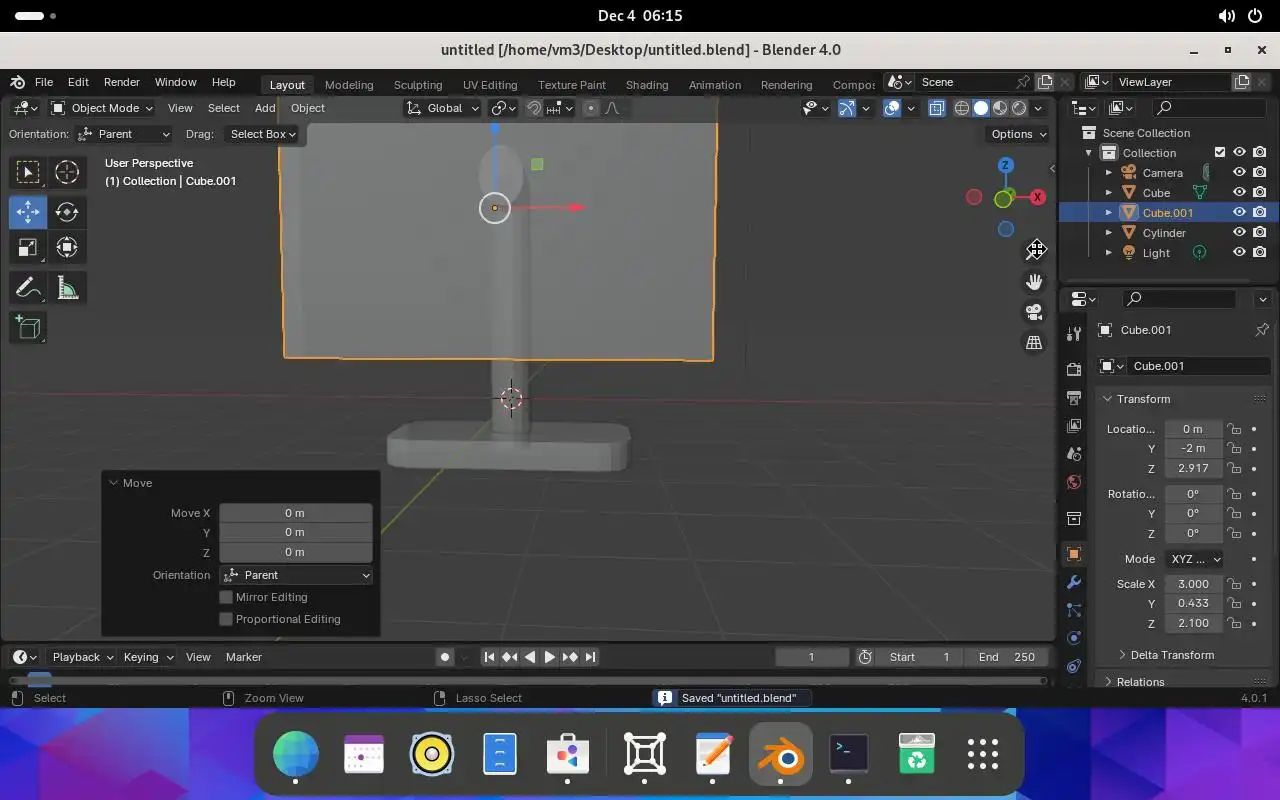Screen dimensions: 1280x800
Task: Open the Options popover button
Action: click(x=1018, y=134)
